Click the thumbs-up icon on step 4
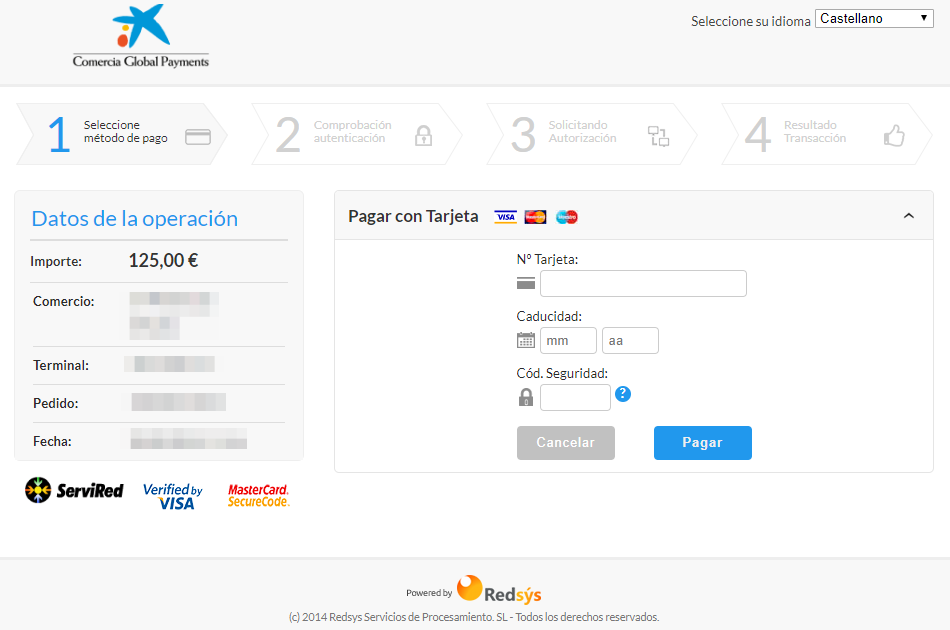The image size is (950, 630). pos(893,134)
